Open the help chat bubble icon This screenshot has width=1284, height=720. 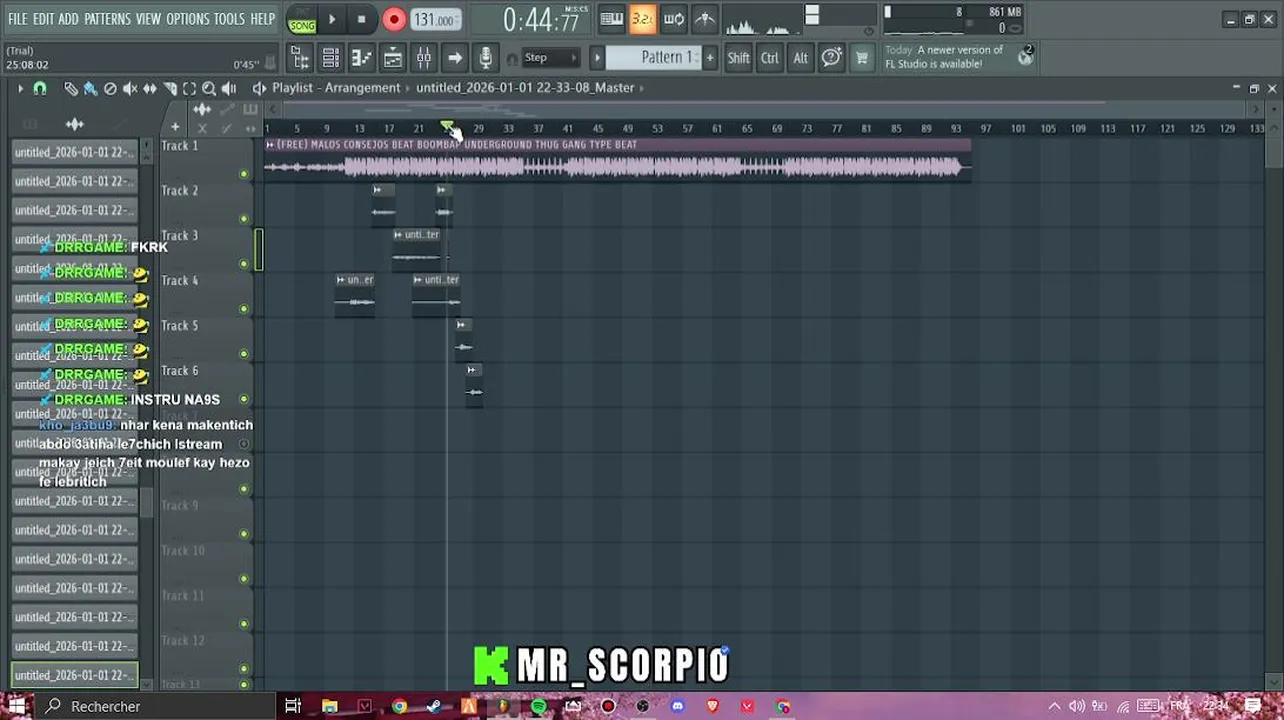click(x=831, y=58)
